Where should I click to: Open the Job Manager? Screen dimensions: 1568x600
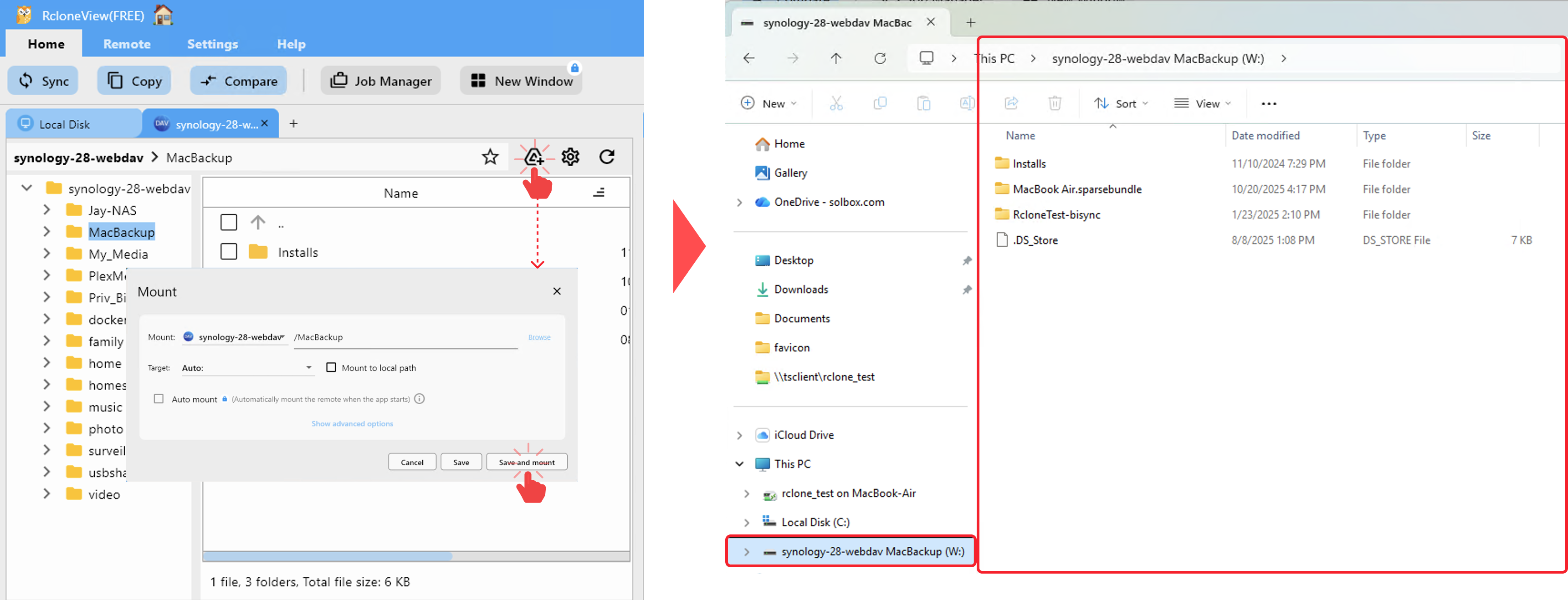(x=380, y=80)
